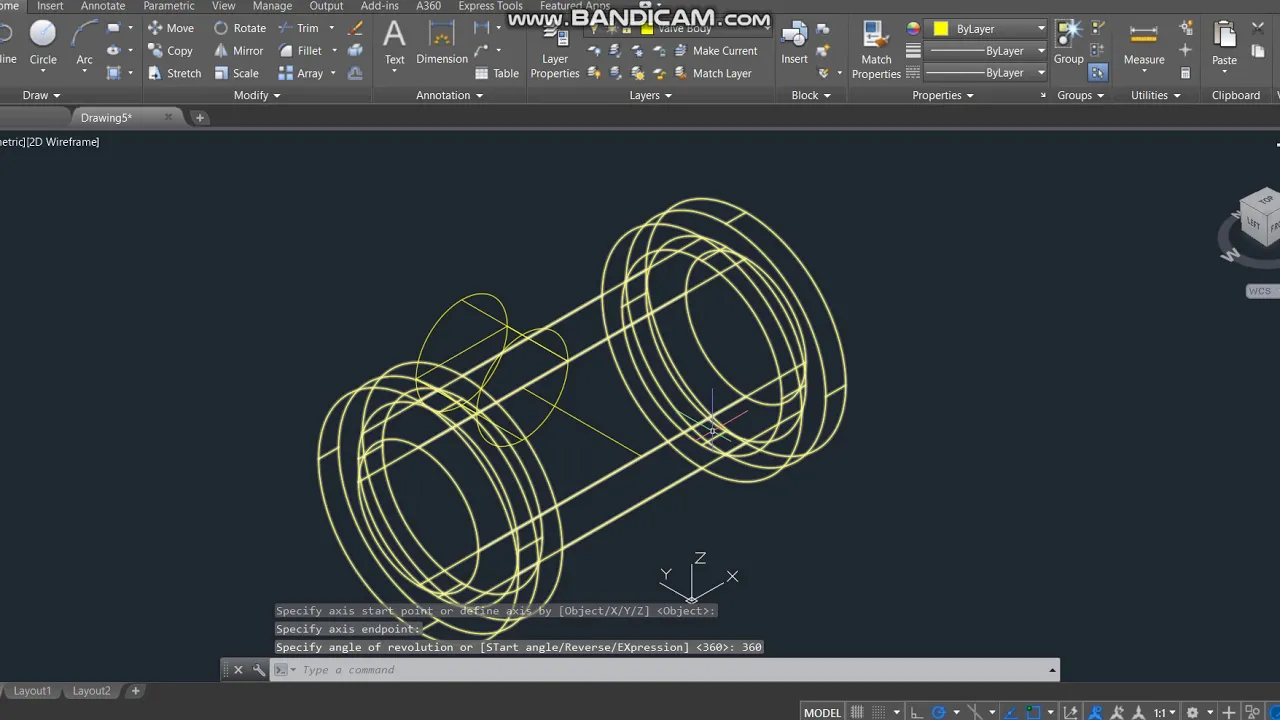The image size is (1280, 720).
Task: Expand the Modify panel
Action: pos(257,95)
